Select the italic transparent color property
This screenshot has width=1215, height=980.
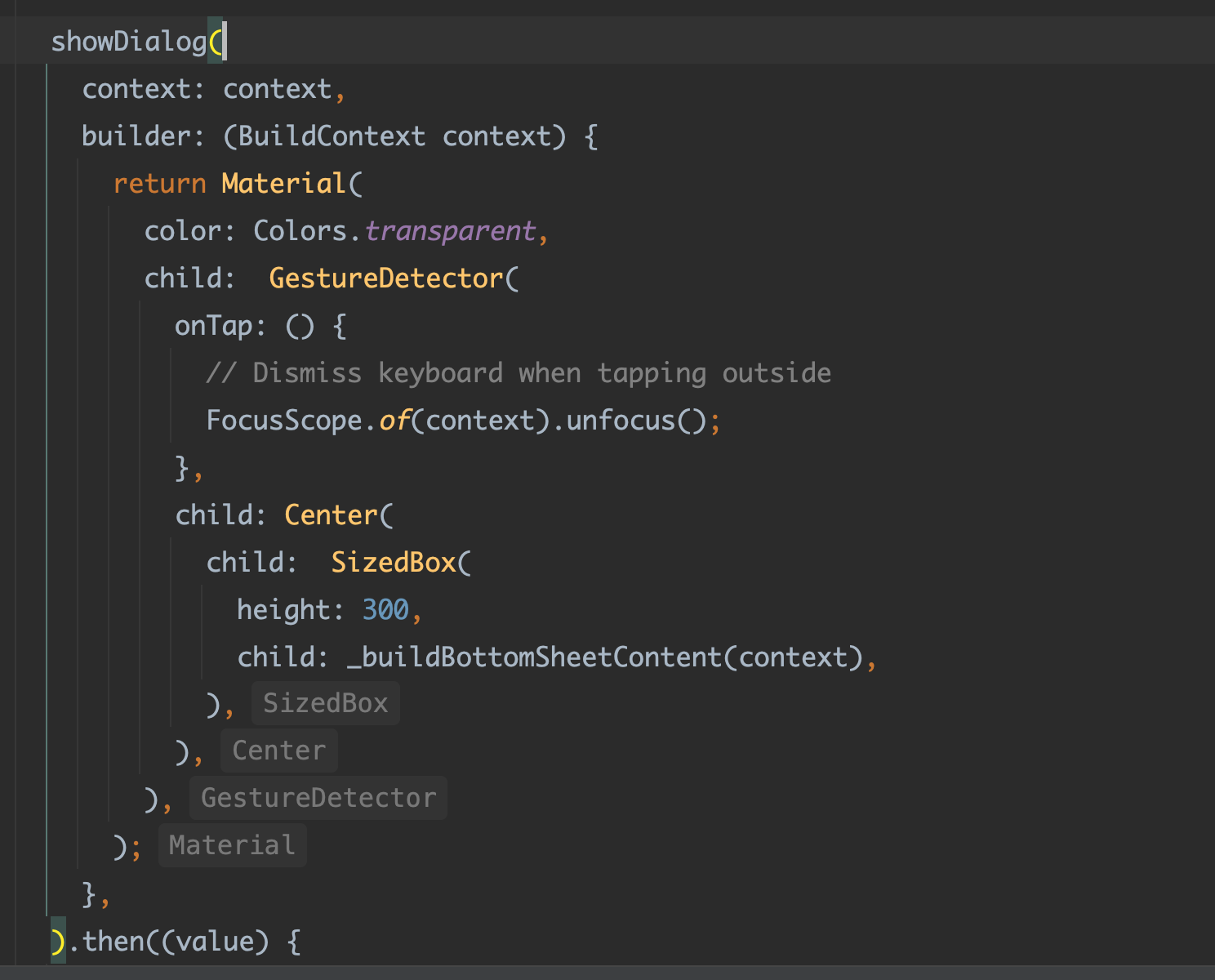pyautogui.click(x=449, y=231)
